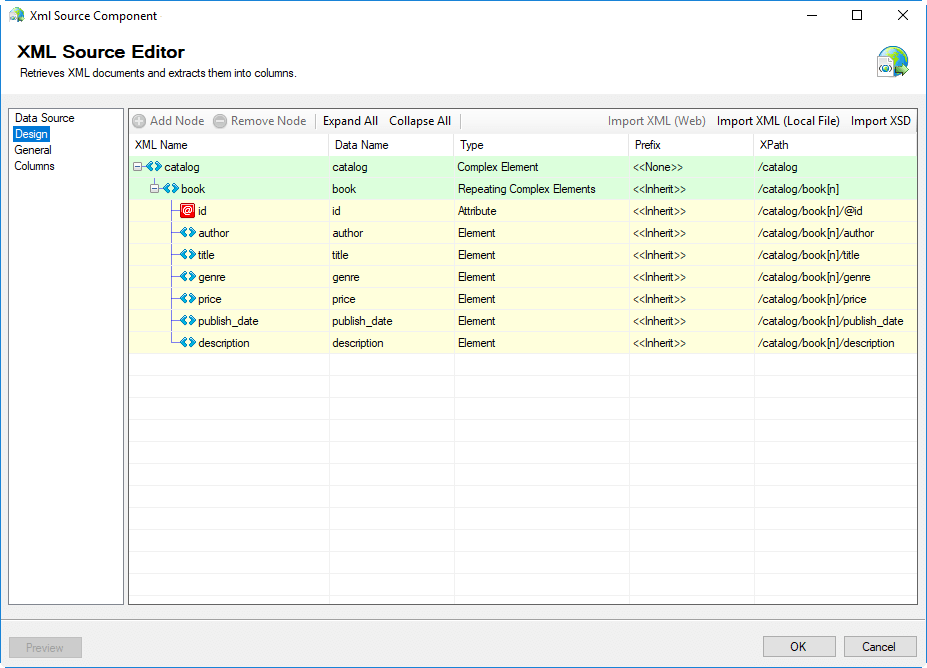Viewport: 927px width, 668px height.
Task: Click the catalog element node icon
Action: [154, 167]
